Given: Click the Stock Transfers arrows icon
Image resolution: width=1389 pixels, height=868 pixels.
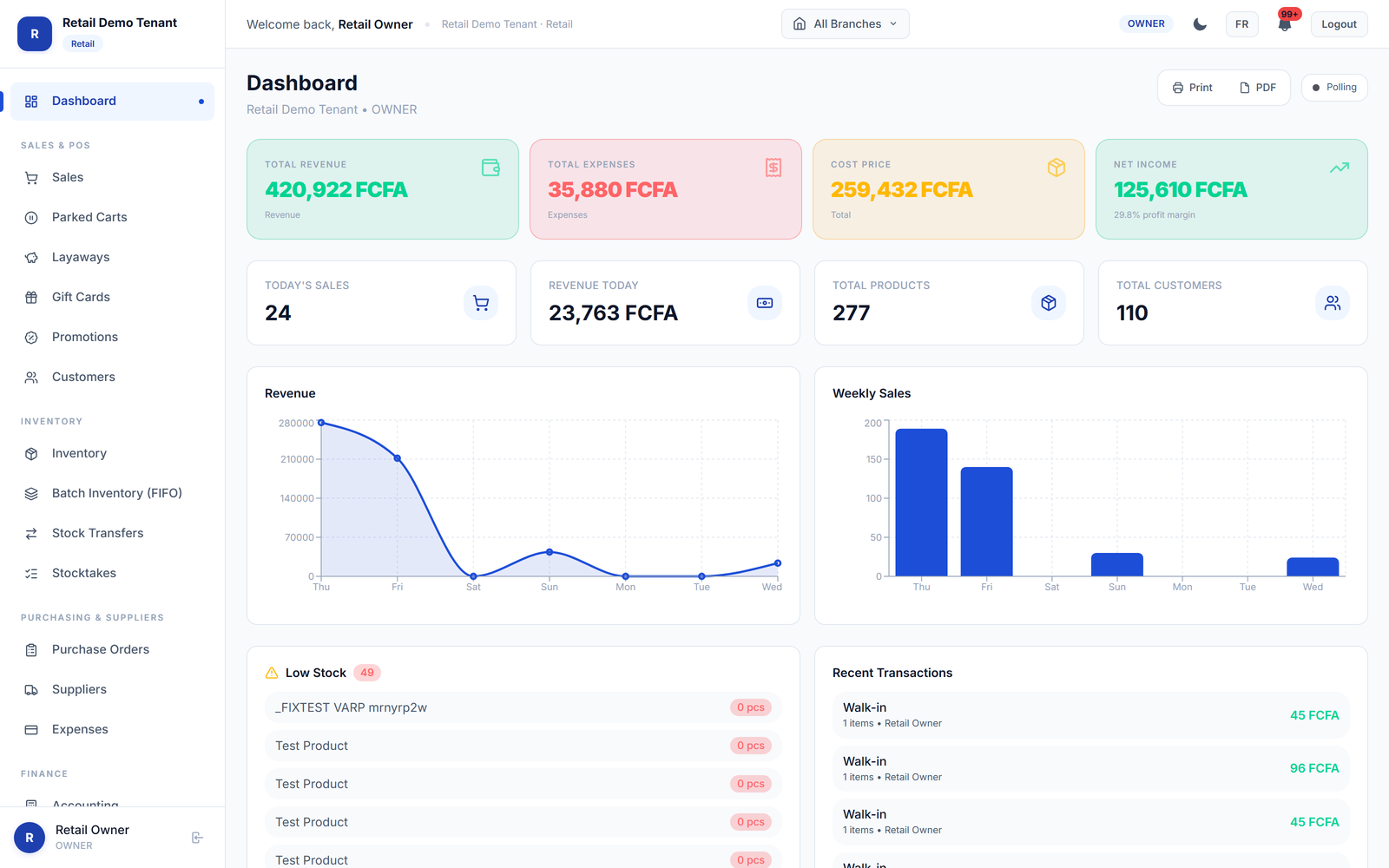Looking at the screenshot, I should point(31,534).
